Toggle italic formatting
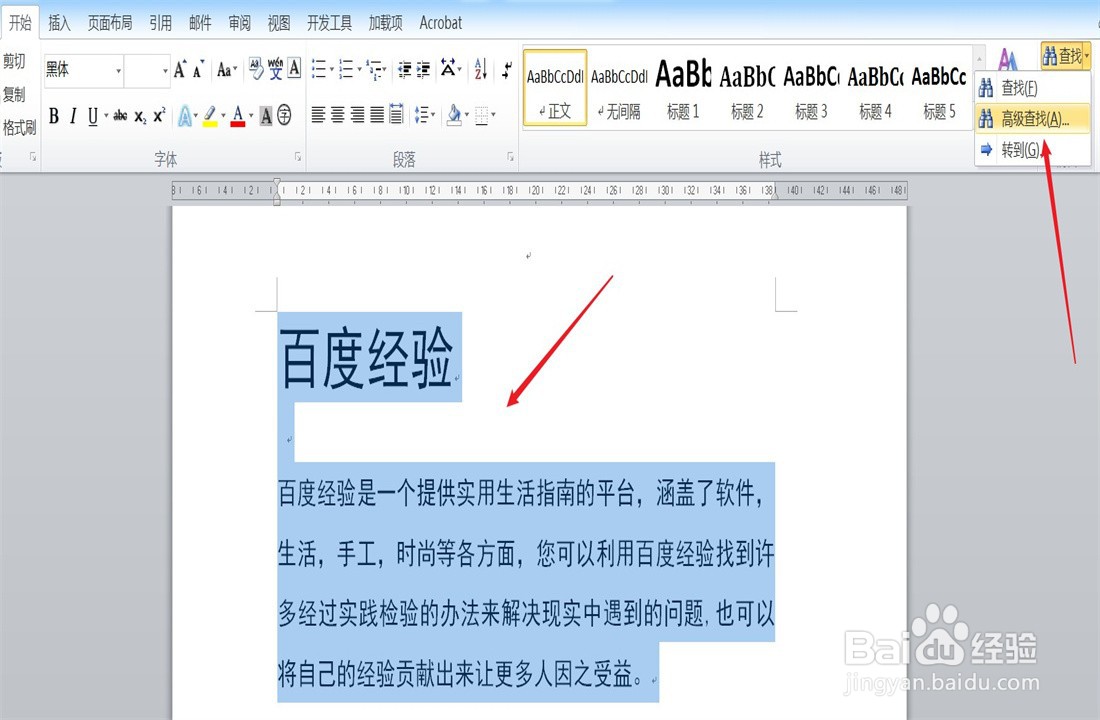This screenshot has height=720, width=1100. pos(72,116)
